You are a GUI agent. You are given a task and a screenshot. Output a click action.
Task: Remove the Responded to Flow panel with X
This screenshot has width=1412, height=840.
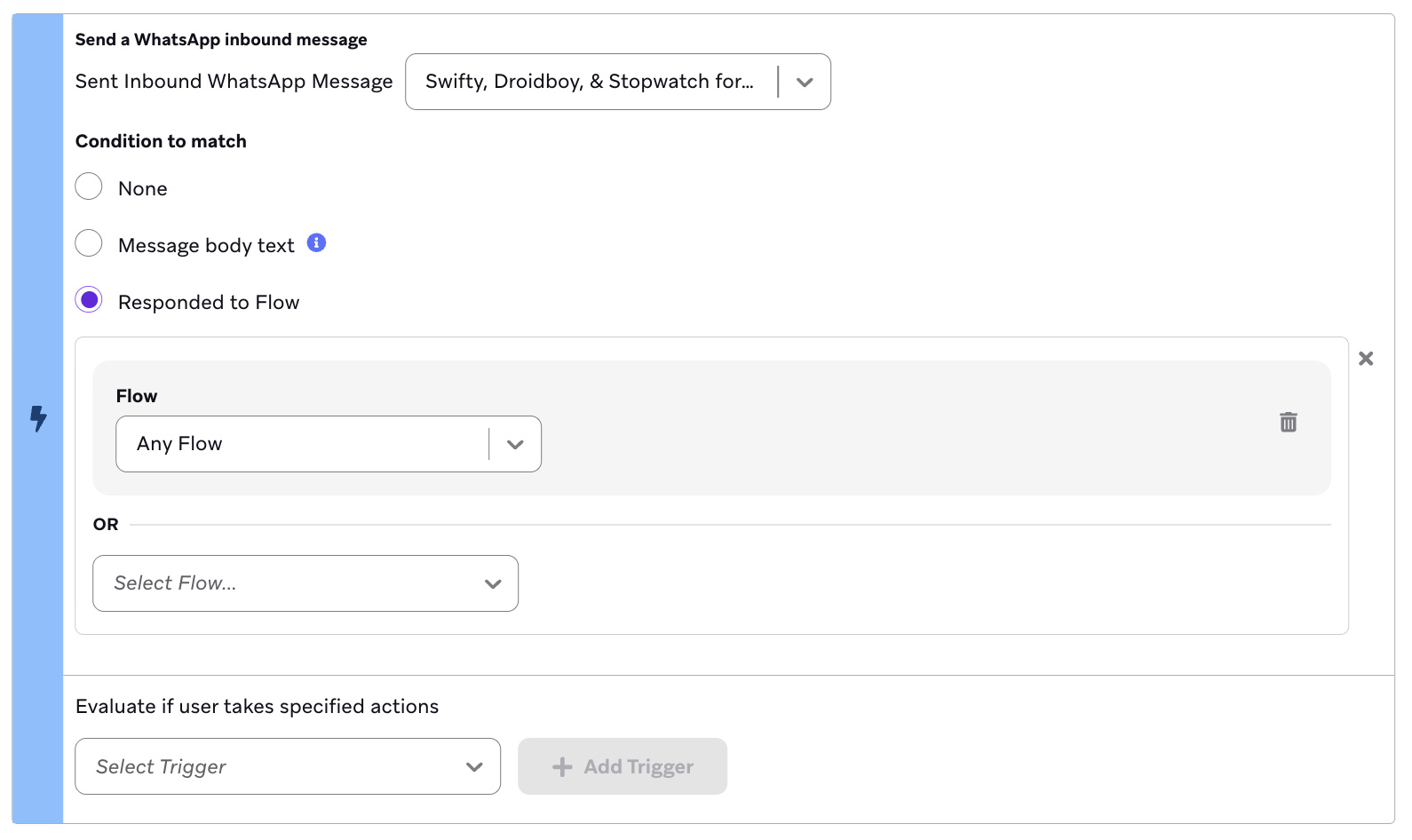[x=1366, y=359]
